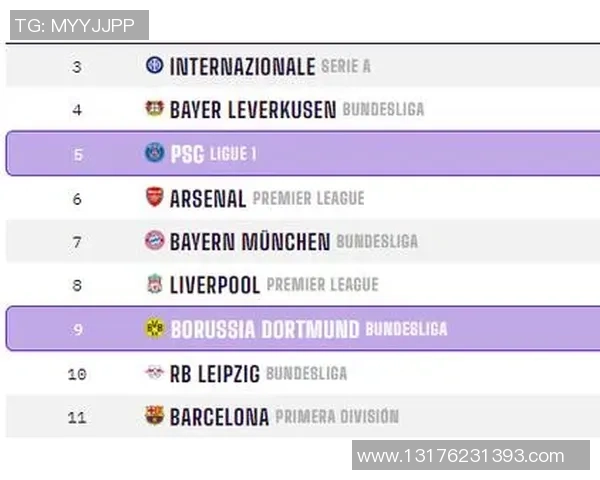Open the BAYERN MÜNCHEN team link

tap(249, 242)
